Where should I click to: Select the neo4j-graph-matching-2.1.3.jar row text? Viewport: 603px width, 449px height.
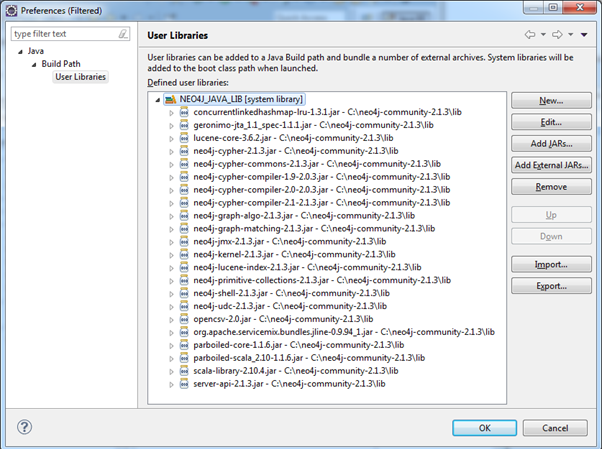(x=314, y=229)
